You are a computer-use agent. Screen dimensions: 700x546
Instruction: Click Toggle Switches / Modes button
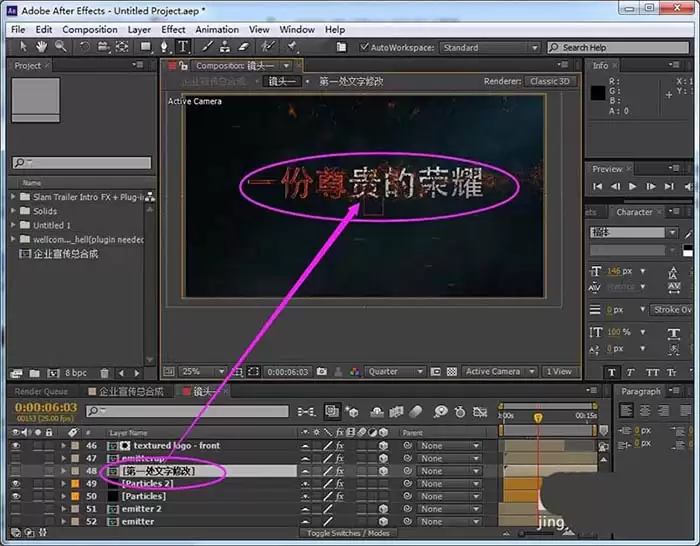[348, 533]
